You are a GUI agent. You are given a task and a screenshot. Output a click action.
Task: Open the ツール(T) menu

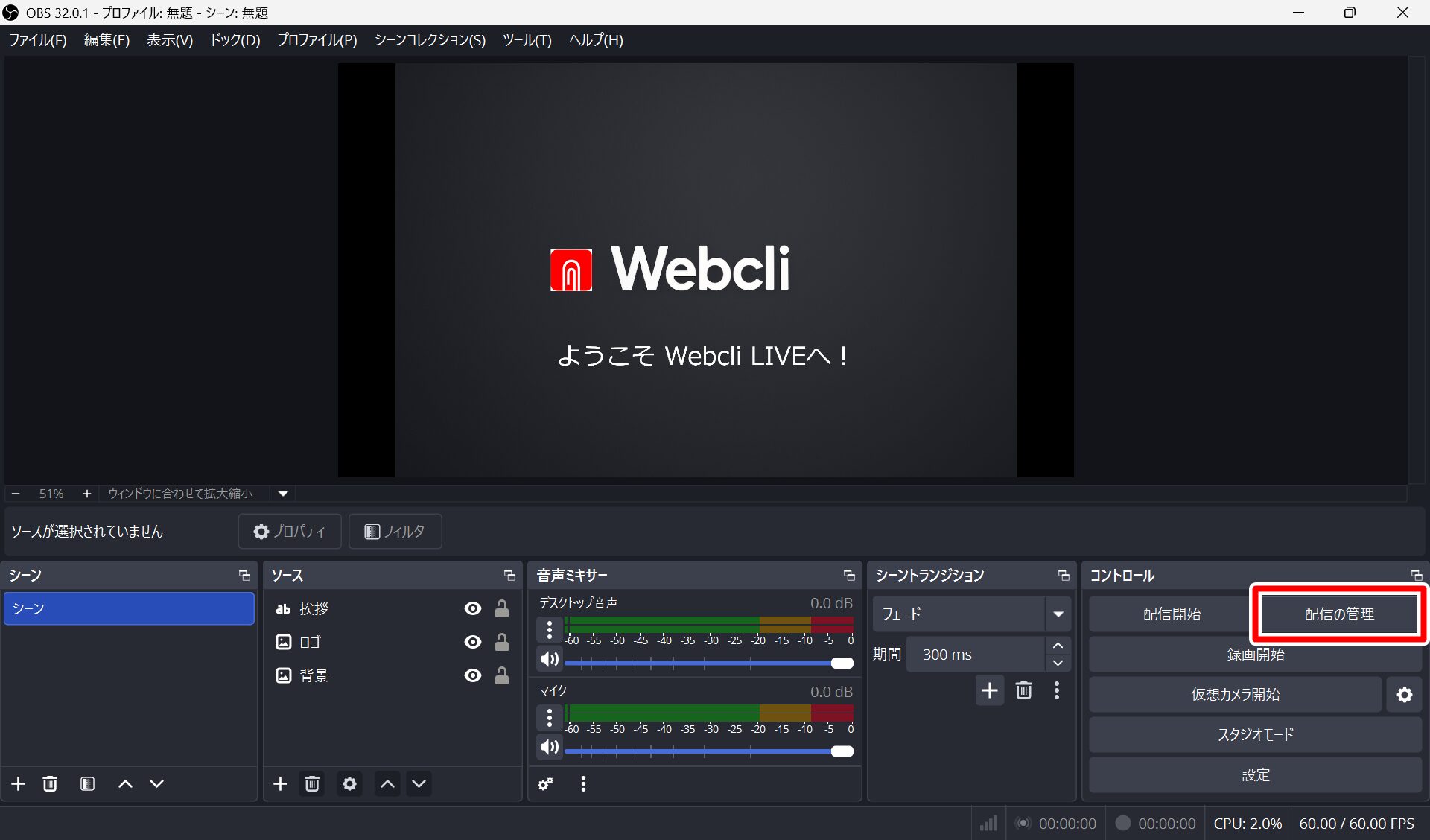pyautogui.click(x=527, y=40)
